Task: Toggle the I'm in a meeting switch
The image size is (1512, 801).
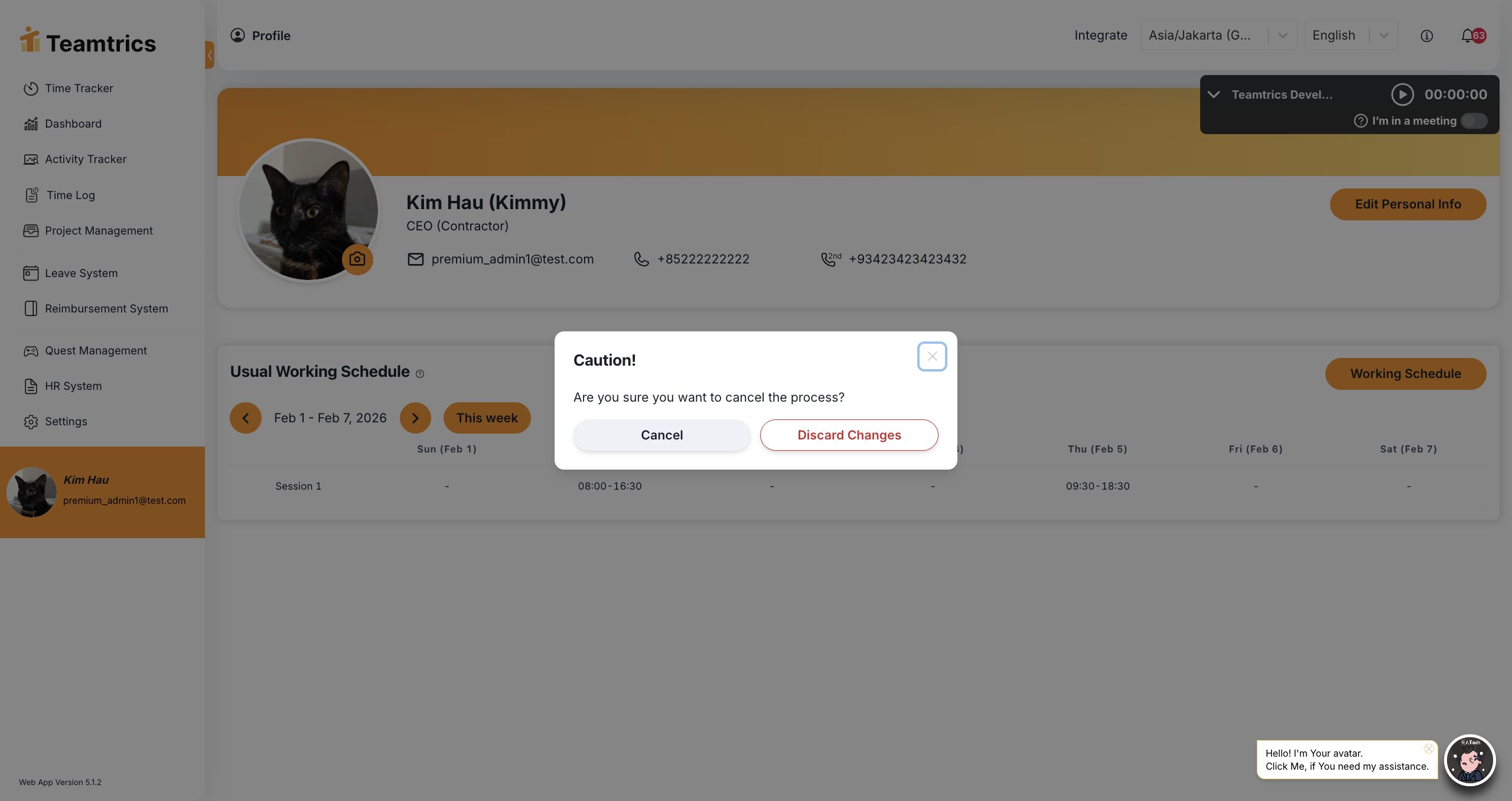Action: click(x=1474, y=121)
